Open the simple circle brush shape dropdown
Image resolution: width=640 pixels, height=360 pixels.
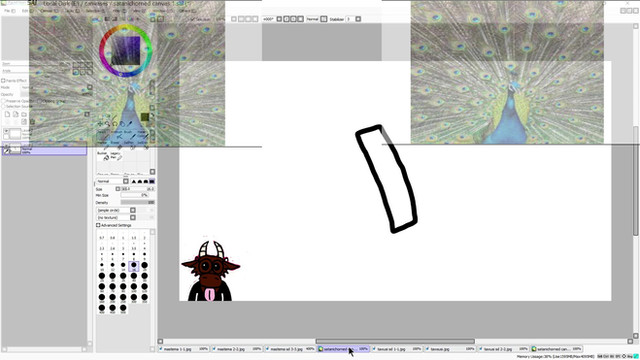(x=133, y=210)
